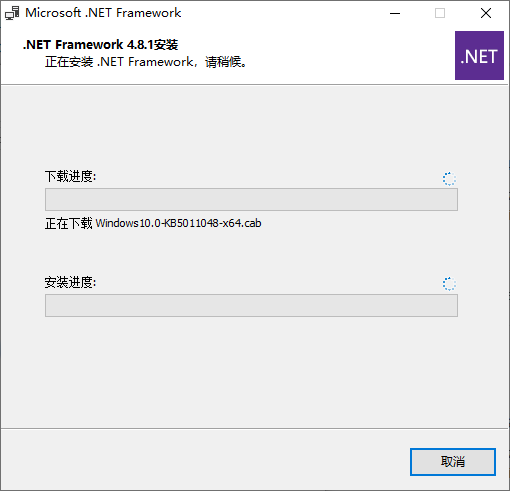Click the .NET Framework 4.8.1安装 heading
The height and width of the screenshot is (491, 510).
click(x=100, y=44)
